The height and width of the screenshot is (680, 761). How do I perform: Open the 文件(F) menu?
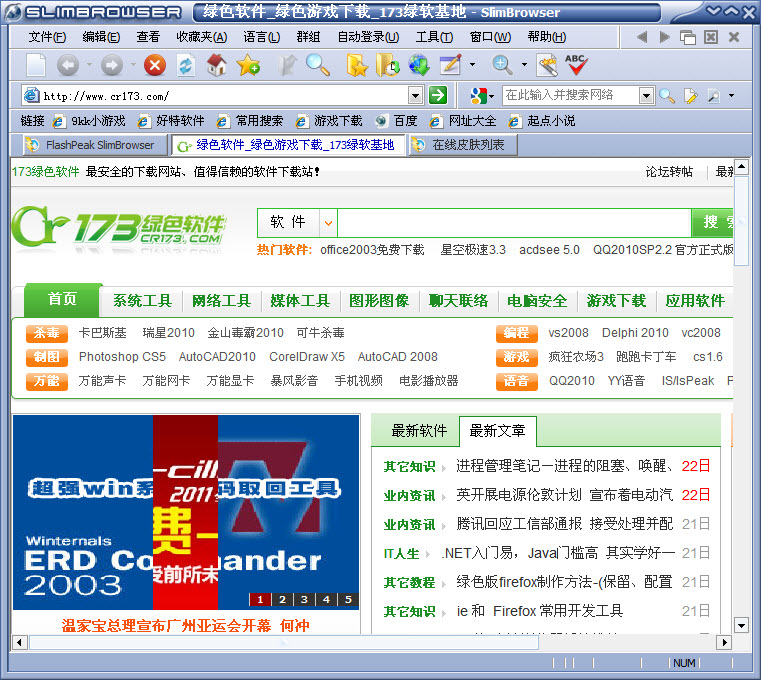47,37
